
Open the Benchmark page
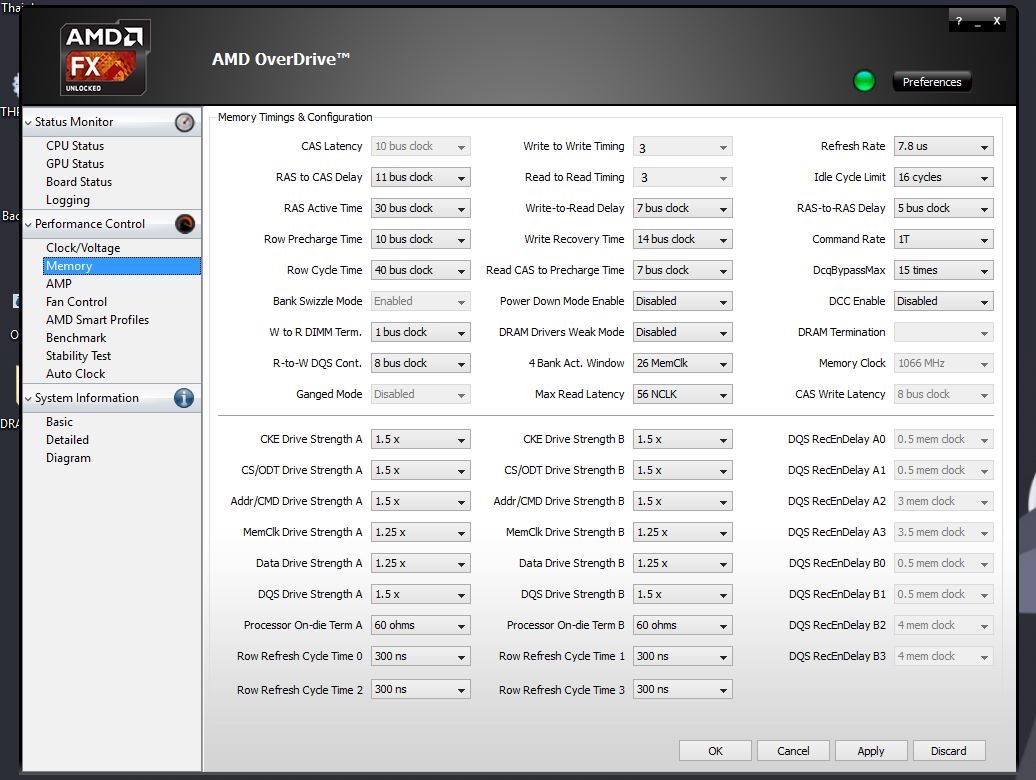pos(76,337)
